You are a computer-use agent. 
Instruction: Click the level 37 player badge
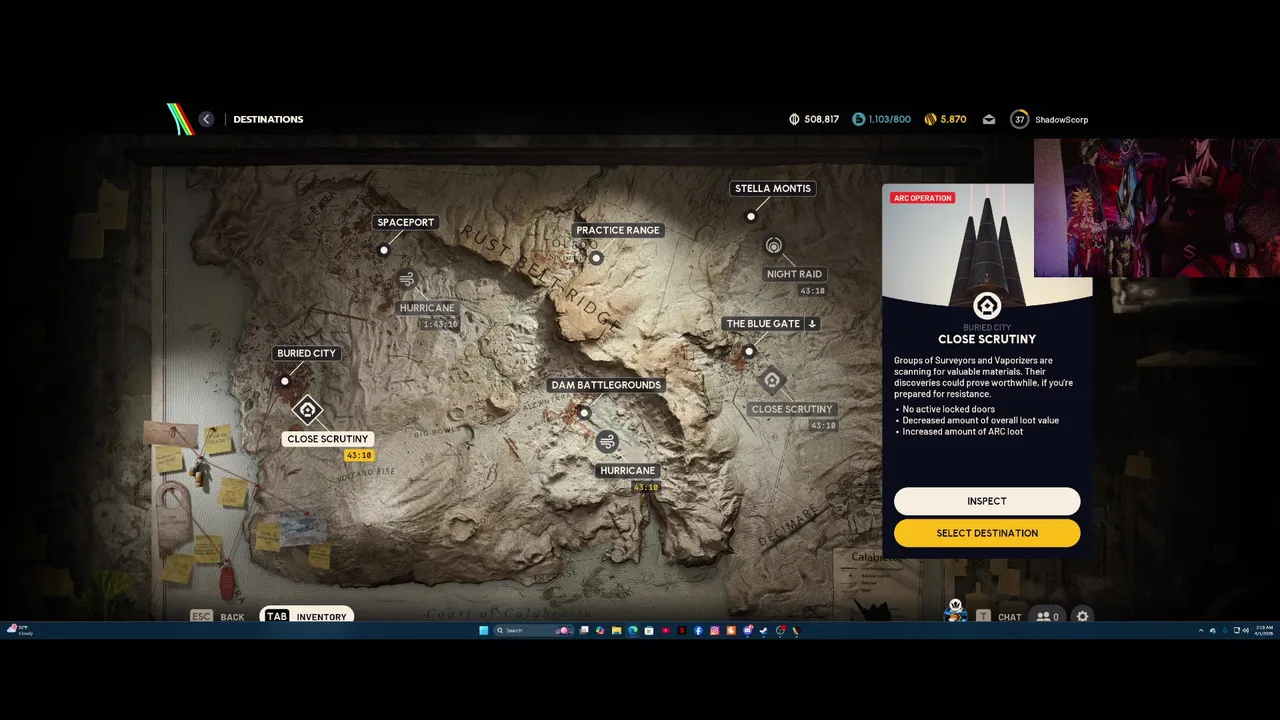point(1019,119)
